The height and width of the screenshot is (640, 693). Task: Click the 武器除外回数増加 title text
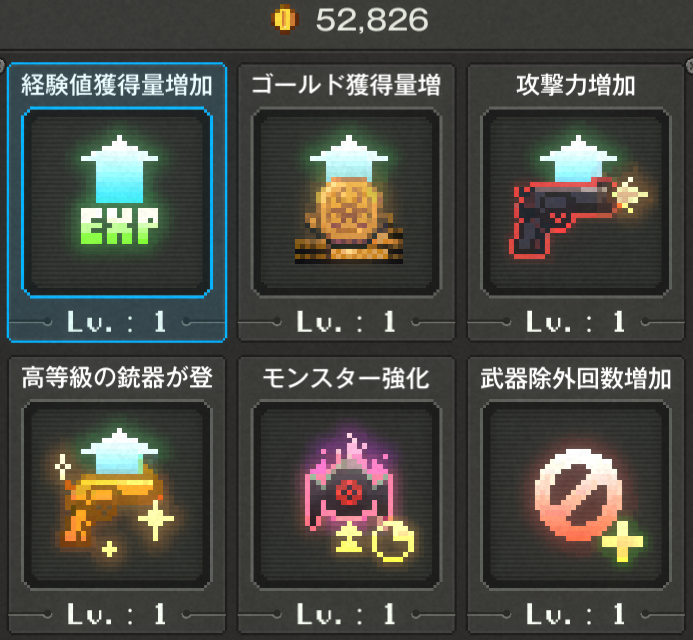pos(576,379)
